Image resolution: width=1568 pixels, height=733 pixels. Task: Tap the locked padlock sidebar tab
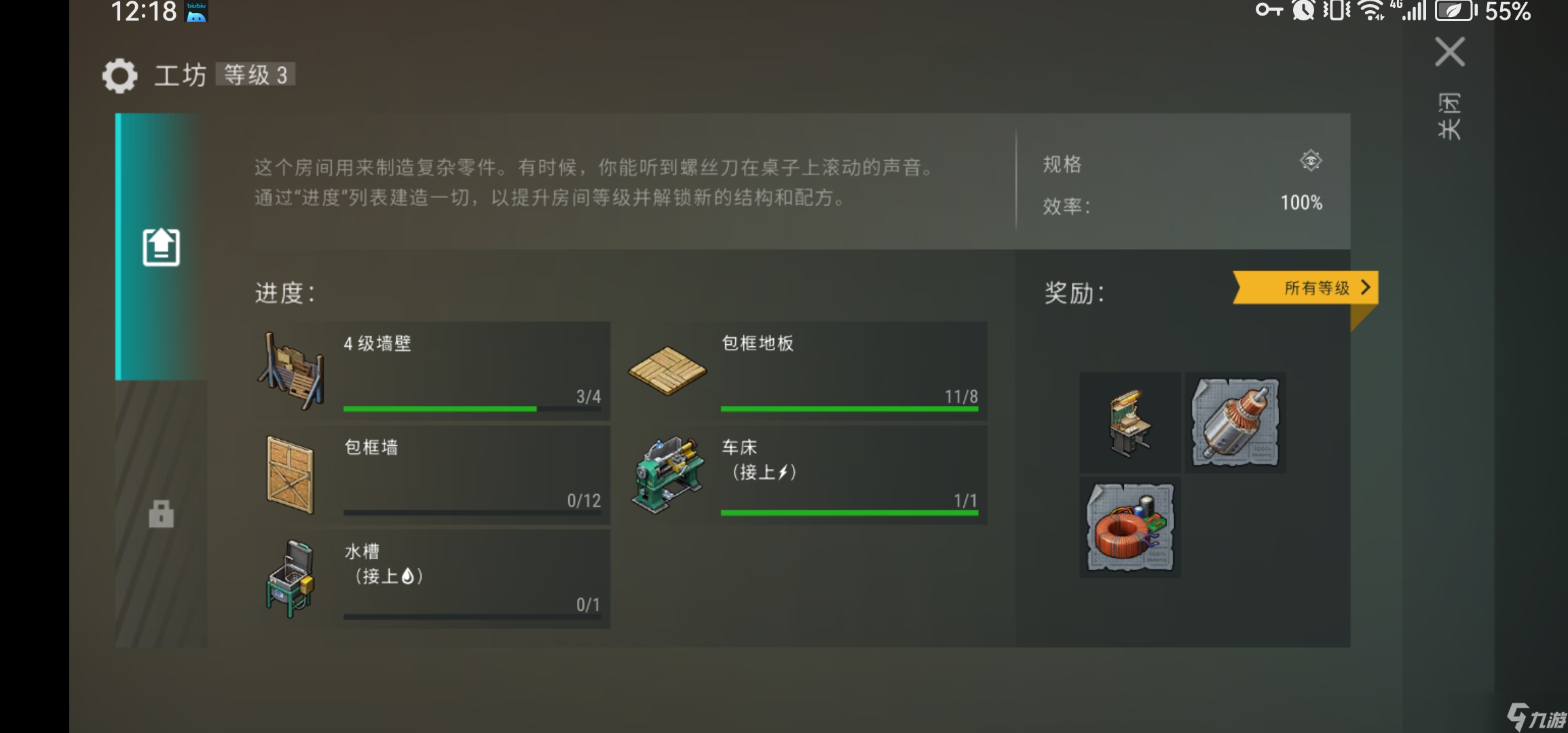[x=161, y=514]
